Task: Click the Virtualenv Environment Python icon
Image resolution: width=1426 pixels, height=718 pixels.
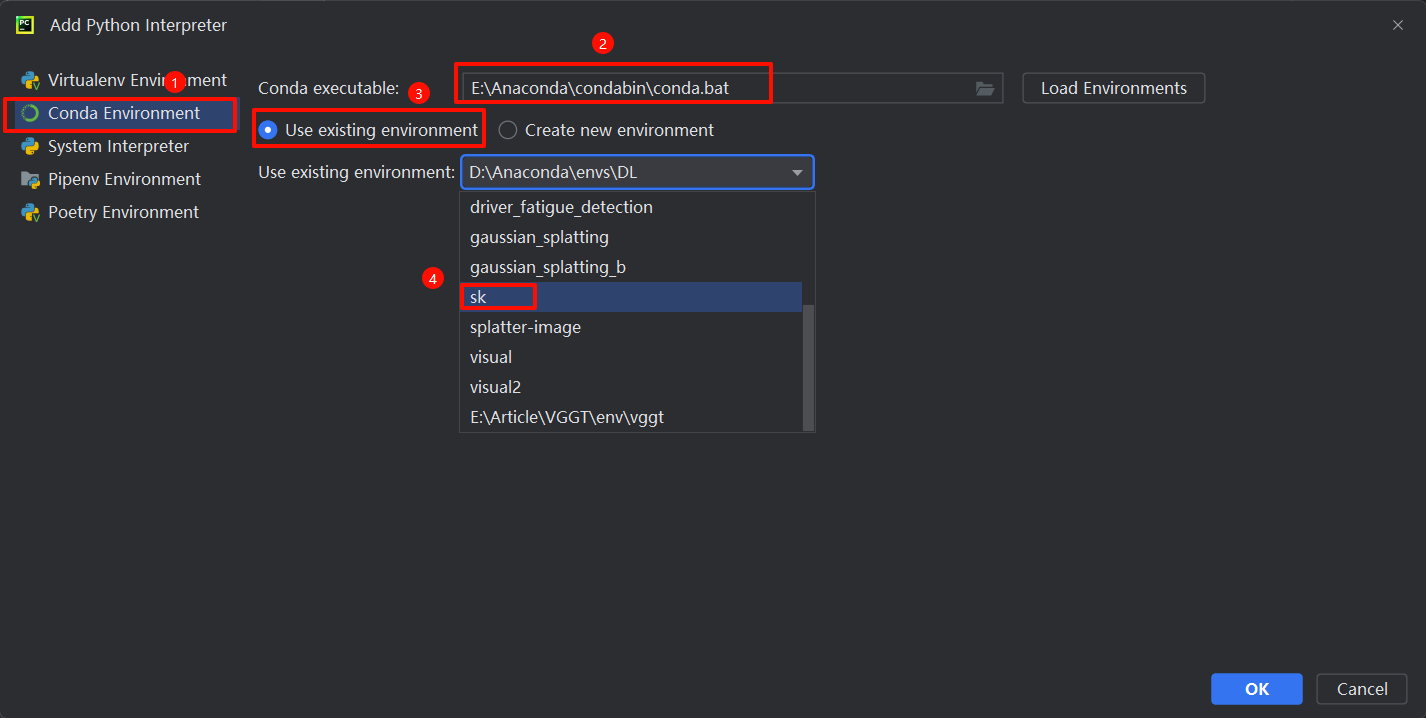Action: point(30,80)
